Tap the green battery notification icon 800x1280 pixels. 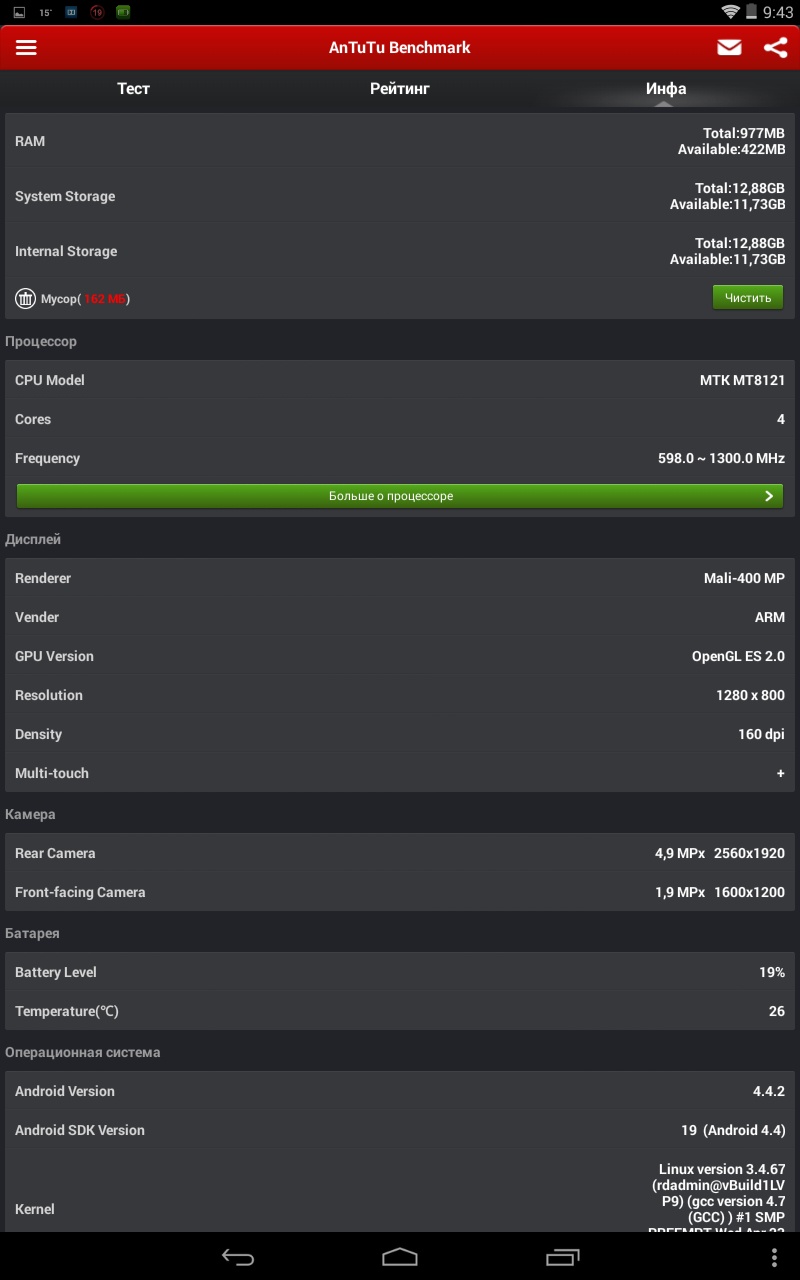123,13
